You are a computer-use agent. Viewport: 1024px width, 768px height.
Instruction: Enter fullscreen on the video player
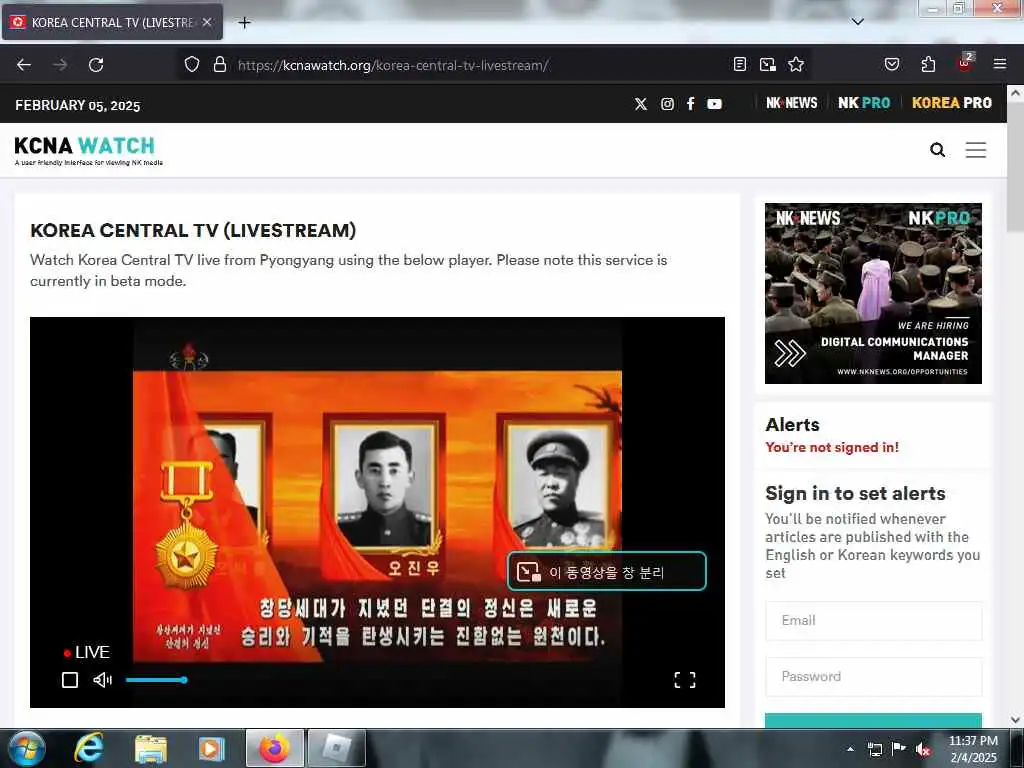click(x=684, y=680)
